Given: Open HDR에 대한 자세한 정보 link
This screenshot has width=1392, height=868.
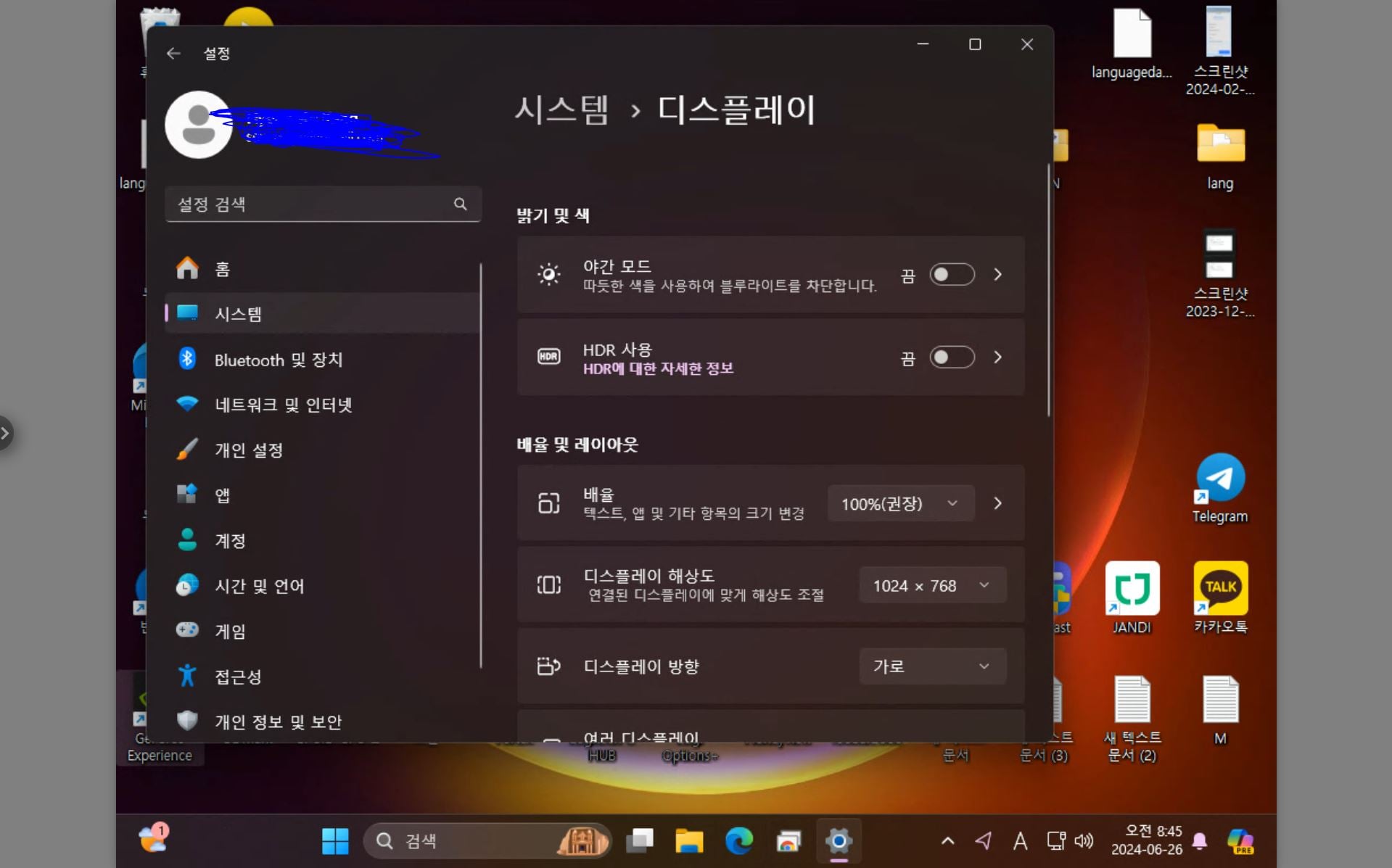Looking at the screenshot, I should pos(658,368).
